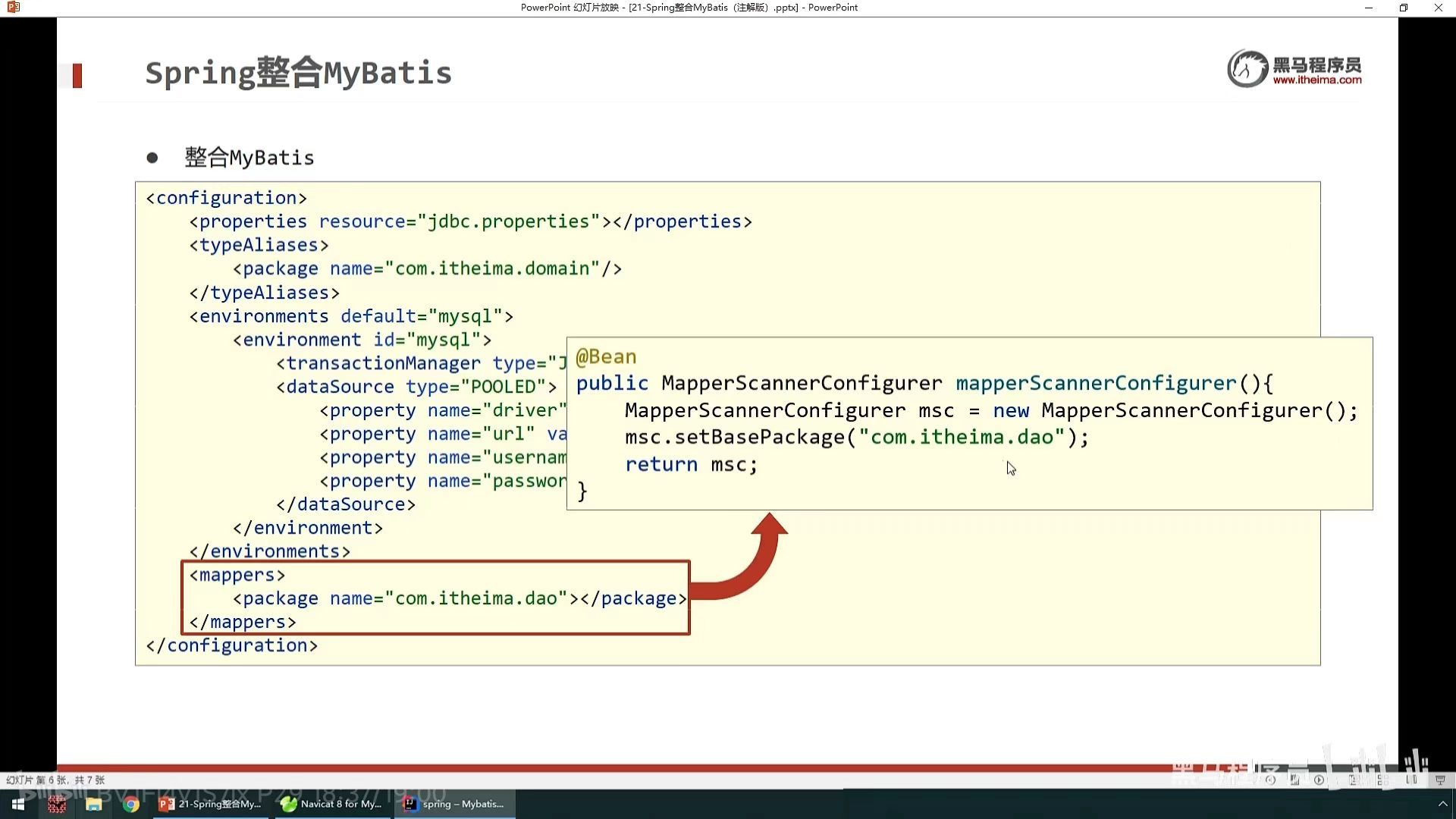Go to previous slide via status bar arrow
This screenshot has height=819, width=1456.
coord(1270,780)
